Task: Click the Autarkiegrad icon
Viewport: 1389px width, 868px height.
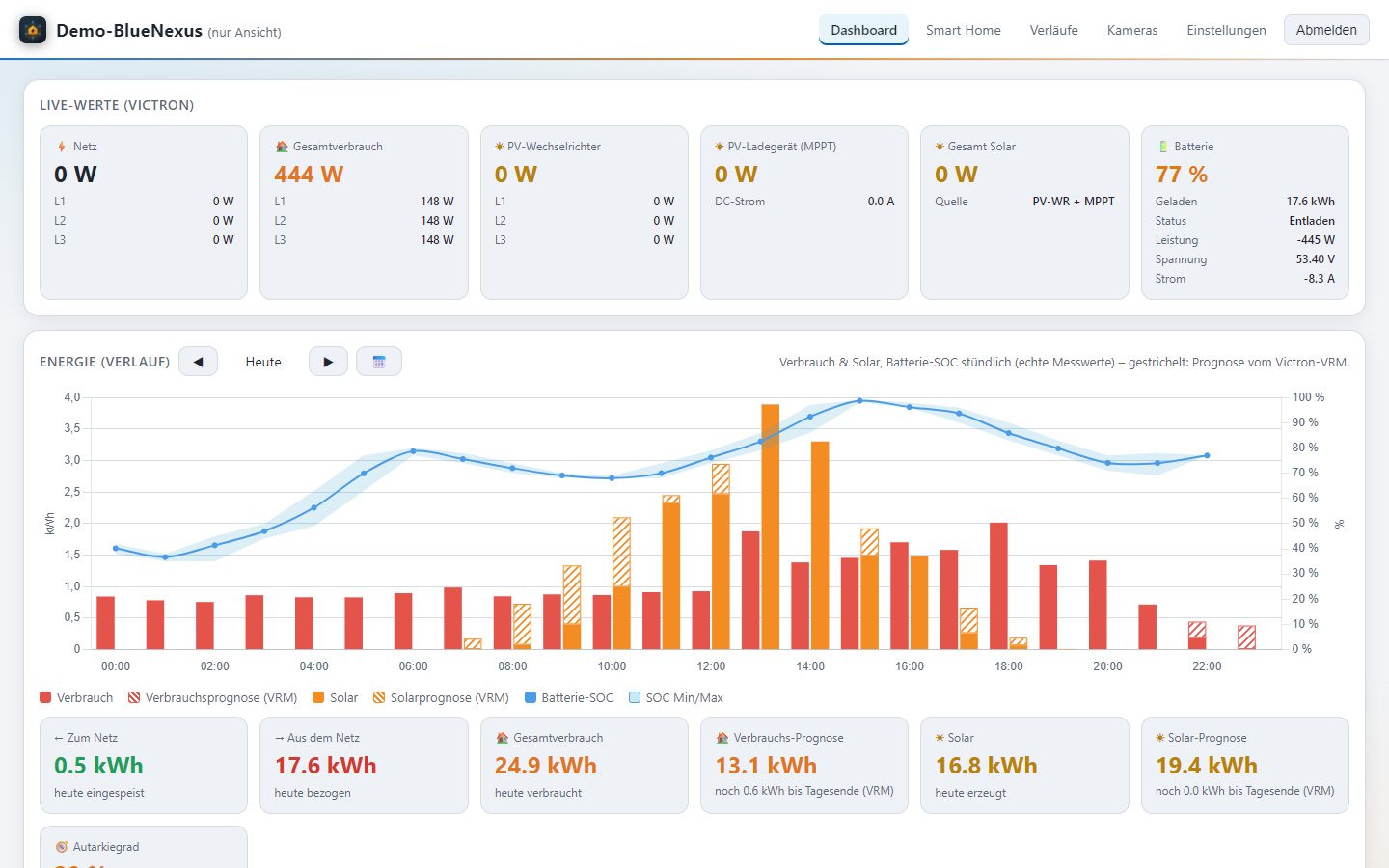Action: pyautogui.click(x=62, y=847)
